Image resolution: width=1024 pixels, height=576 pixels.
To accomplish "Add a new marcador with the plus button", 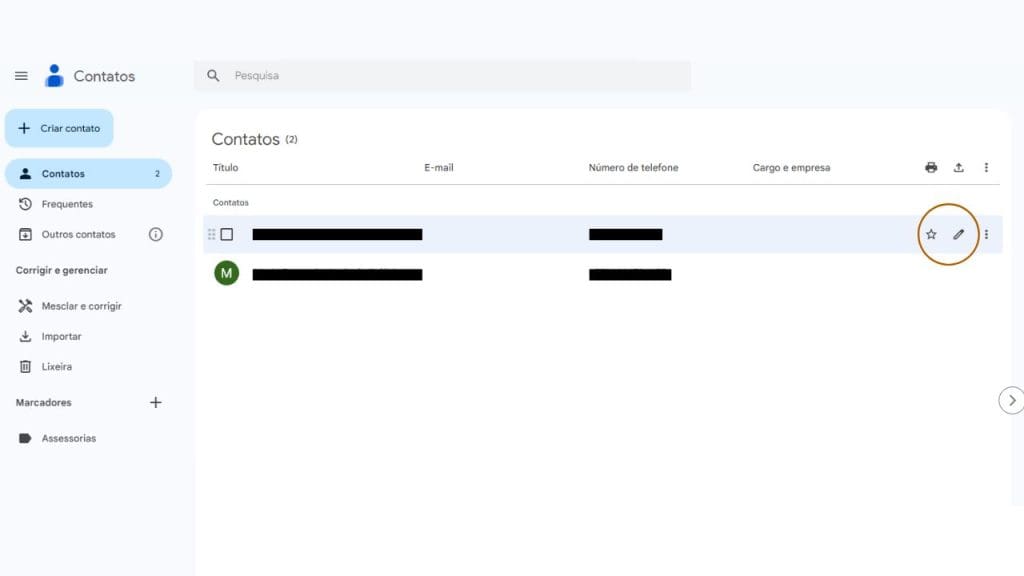I will pyautogui.click(x=156, y=402).
